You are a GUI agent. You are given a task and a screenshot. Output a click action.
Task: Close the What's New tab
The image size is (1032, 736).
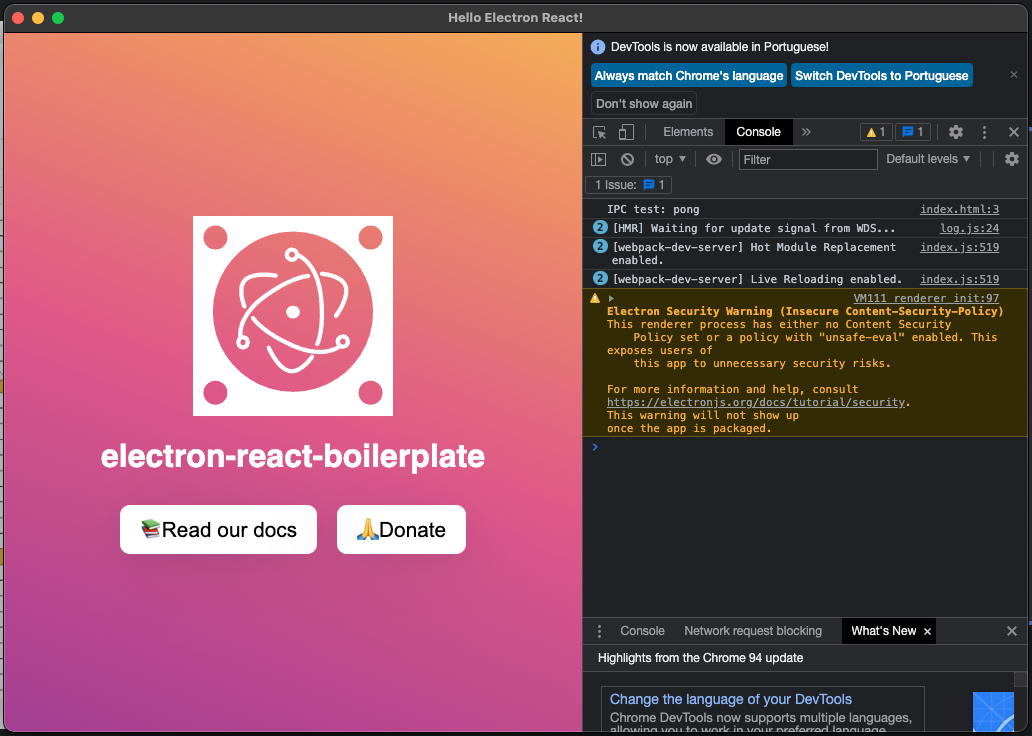[927, 631]
